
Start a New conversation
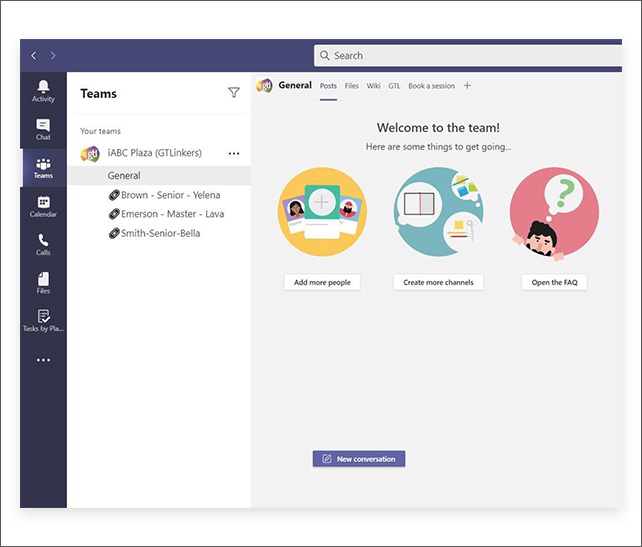point(359,459)
